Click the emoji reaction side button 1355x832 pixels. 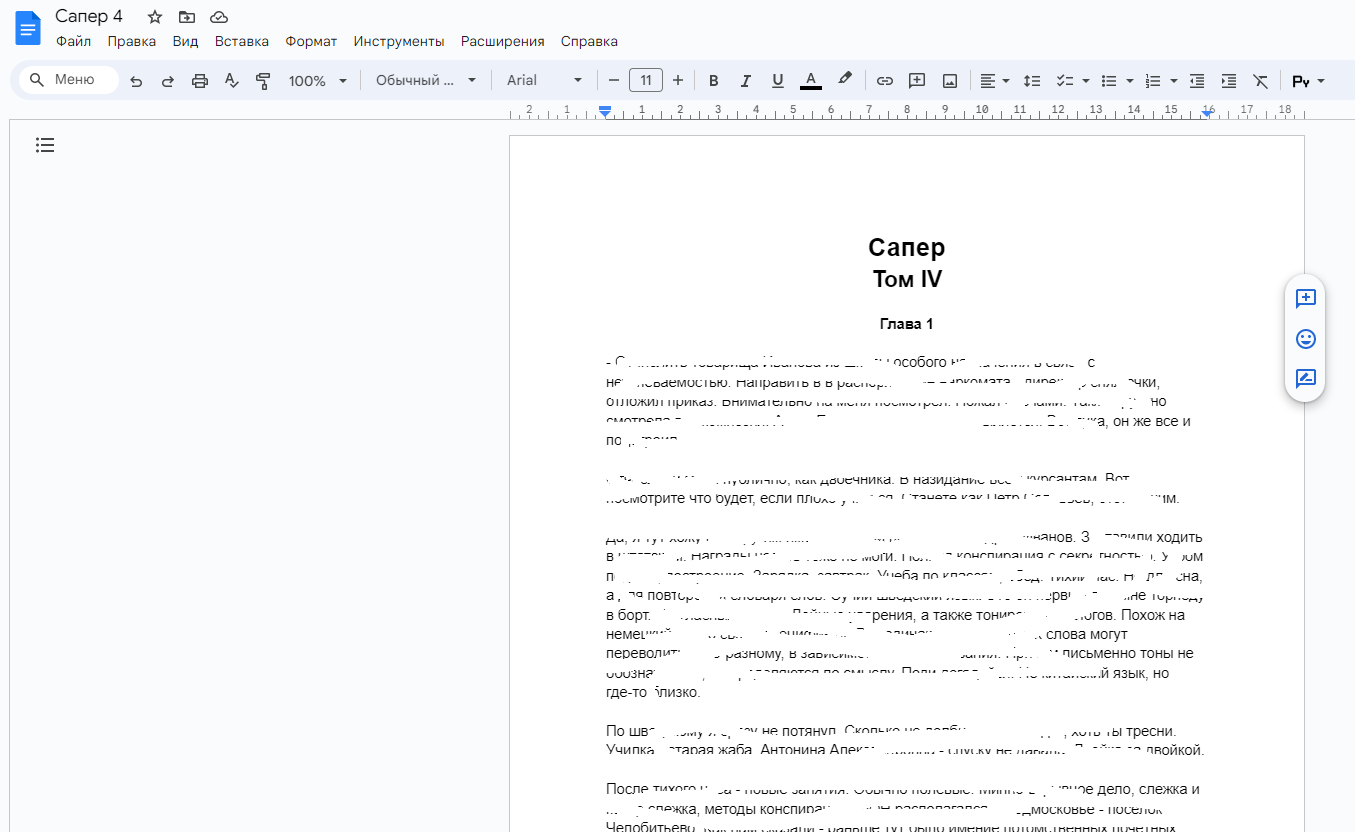[1305, 339]
